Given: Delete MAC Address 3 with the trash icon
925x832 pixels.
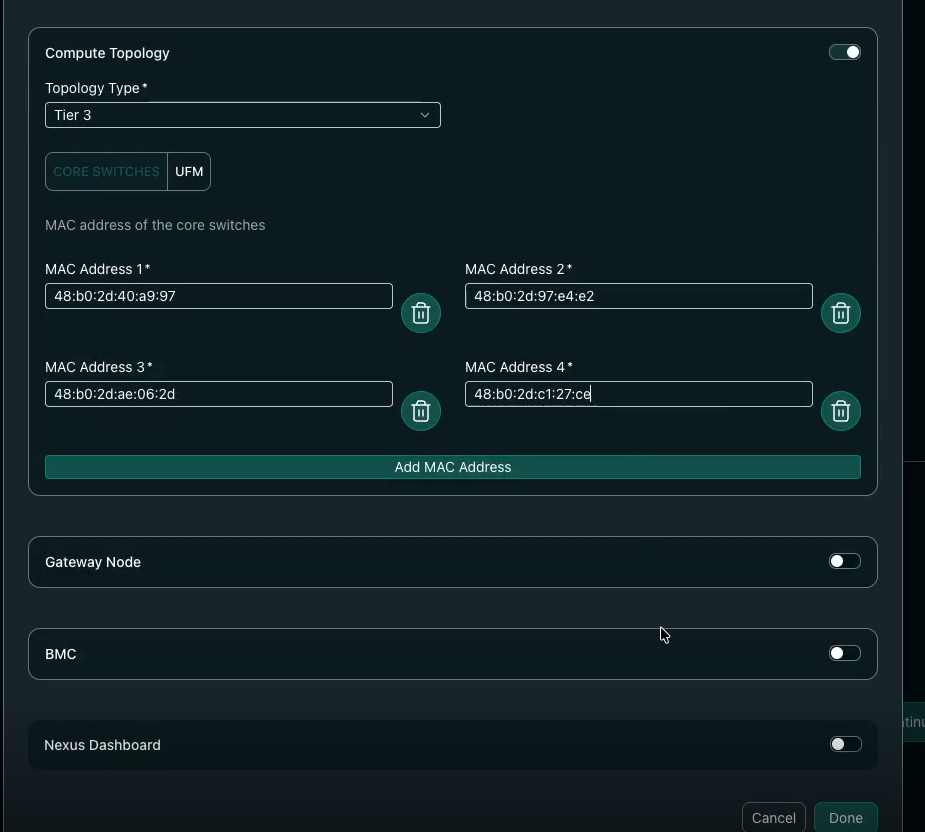Looking at the screenshot, I should (420, 411).
